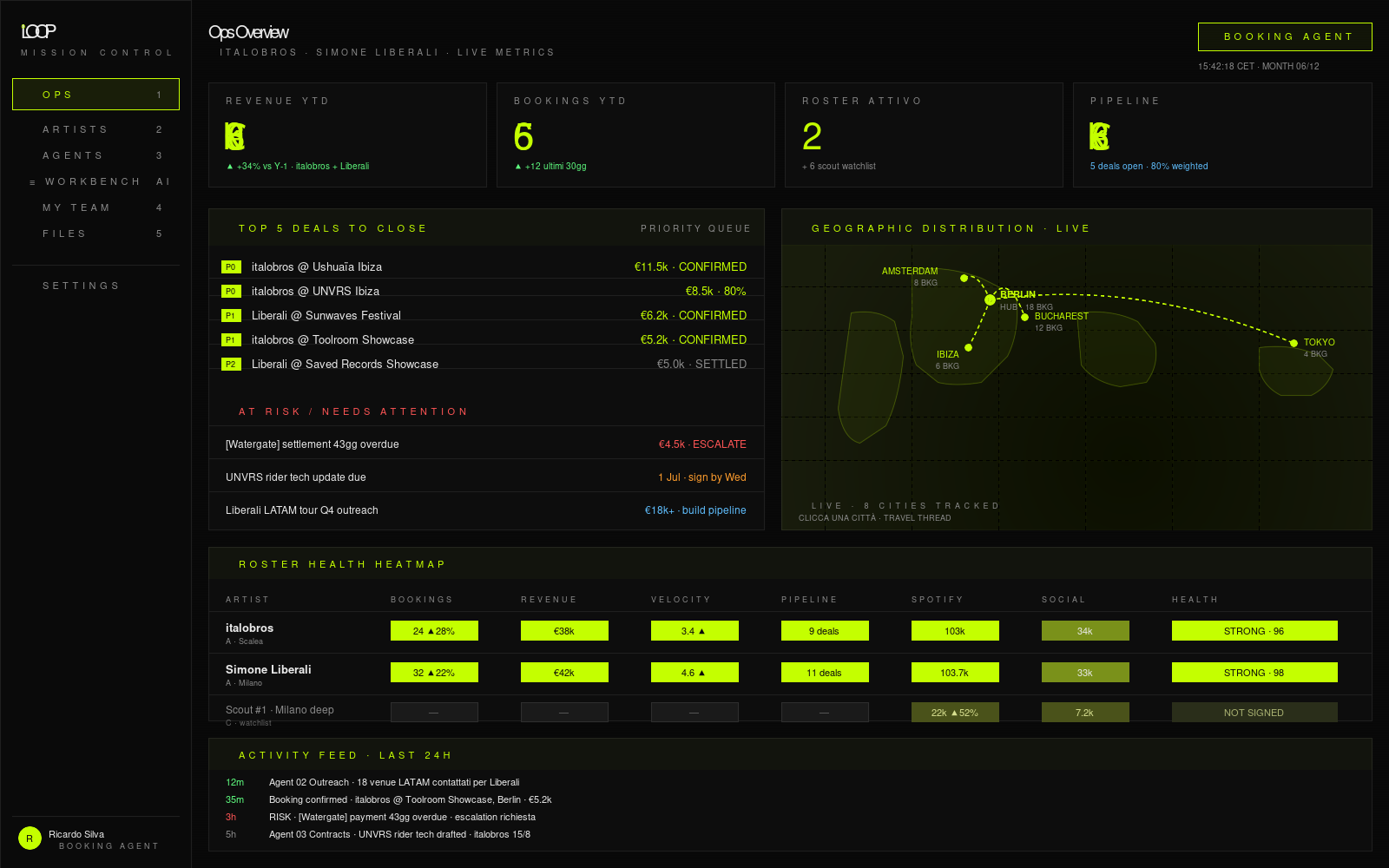
Task: Open AGENTS in the sidebar
Action: pyautogui.click(x=95, y=155)
